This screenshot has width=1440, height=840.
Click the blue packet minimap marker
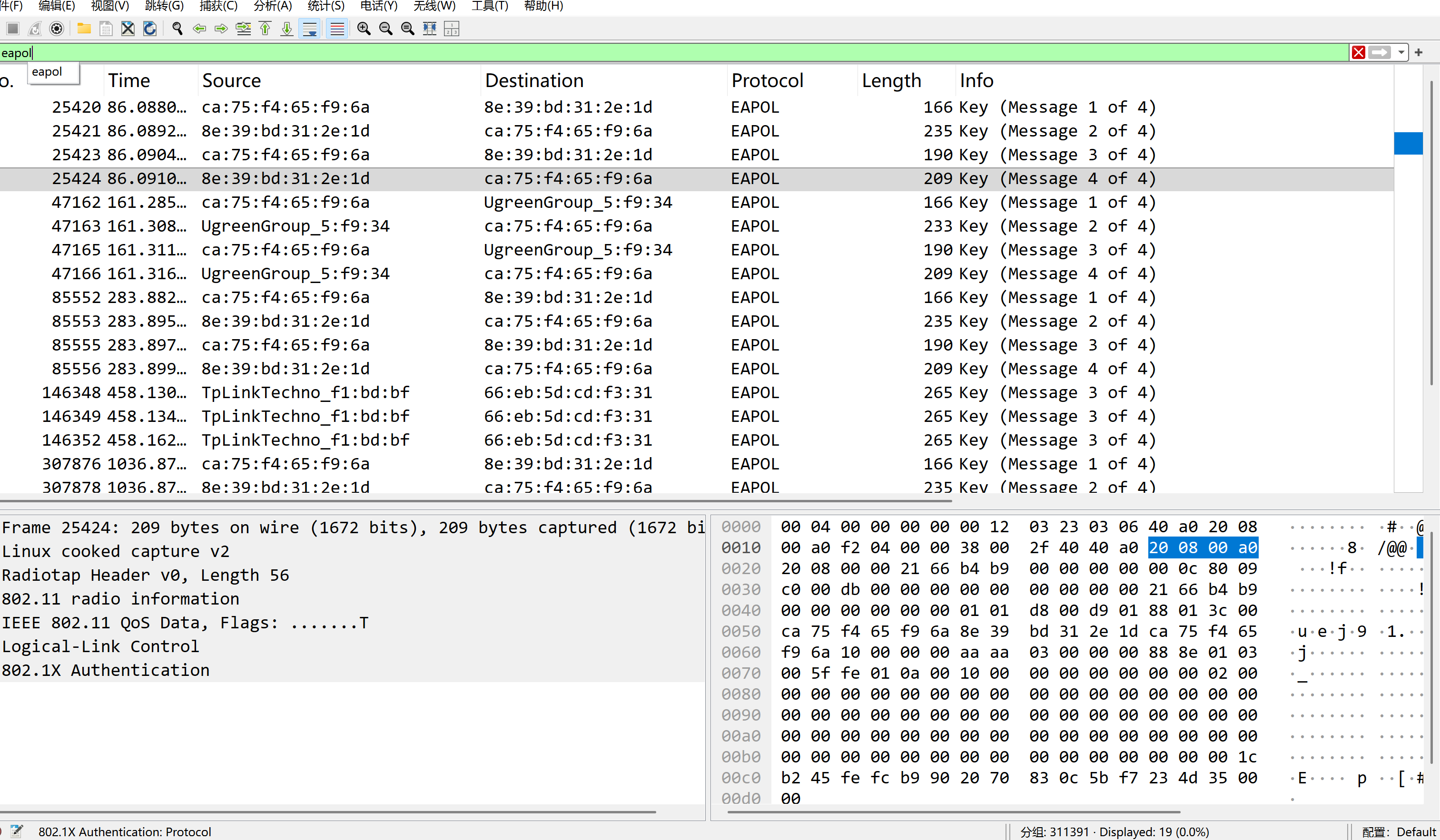click(x=1408, y=143)
